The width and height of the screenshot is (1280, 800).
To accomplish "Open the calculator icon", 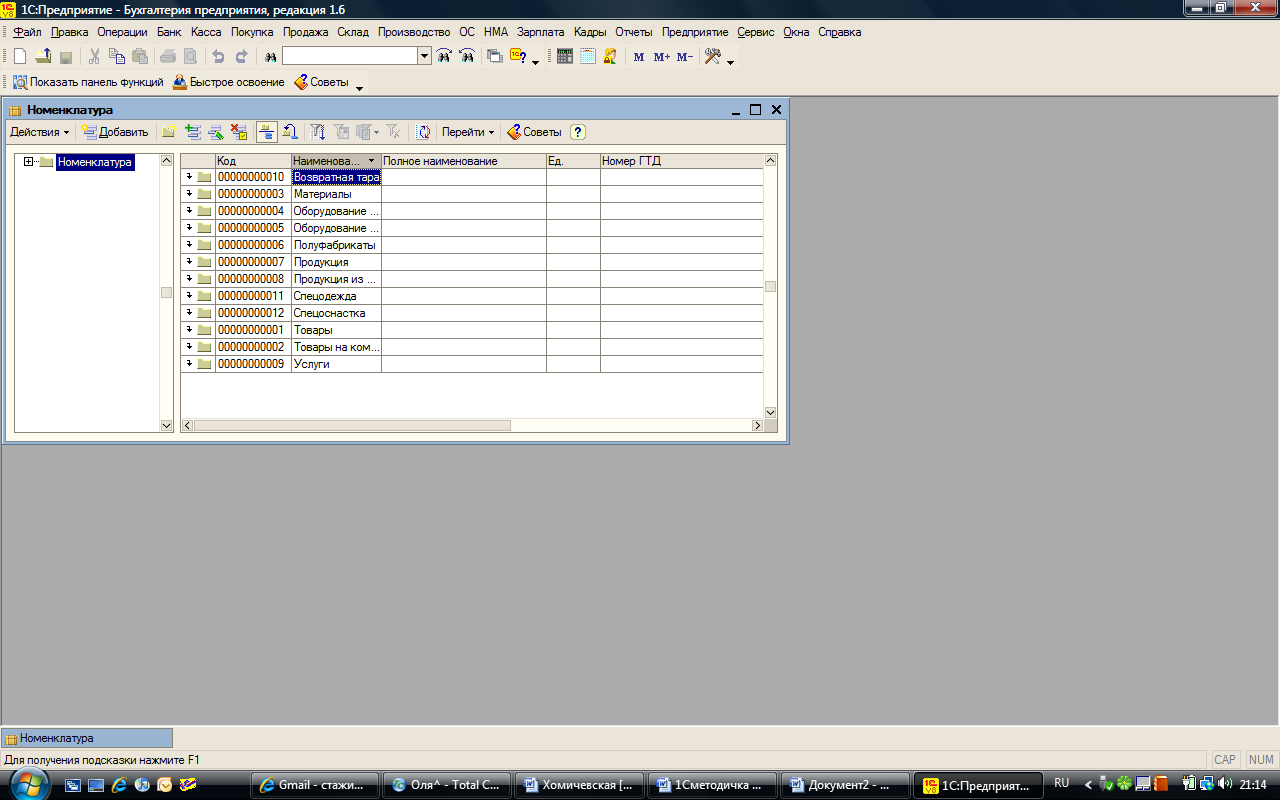I will [565, 56].
